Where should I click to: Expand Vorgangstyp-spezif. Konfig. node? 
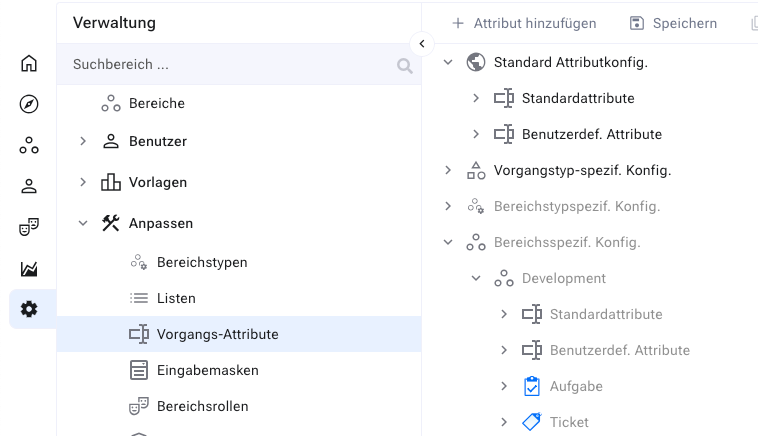pyautogui.click(x=448, y=171)
